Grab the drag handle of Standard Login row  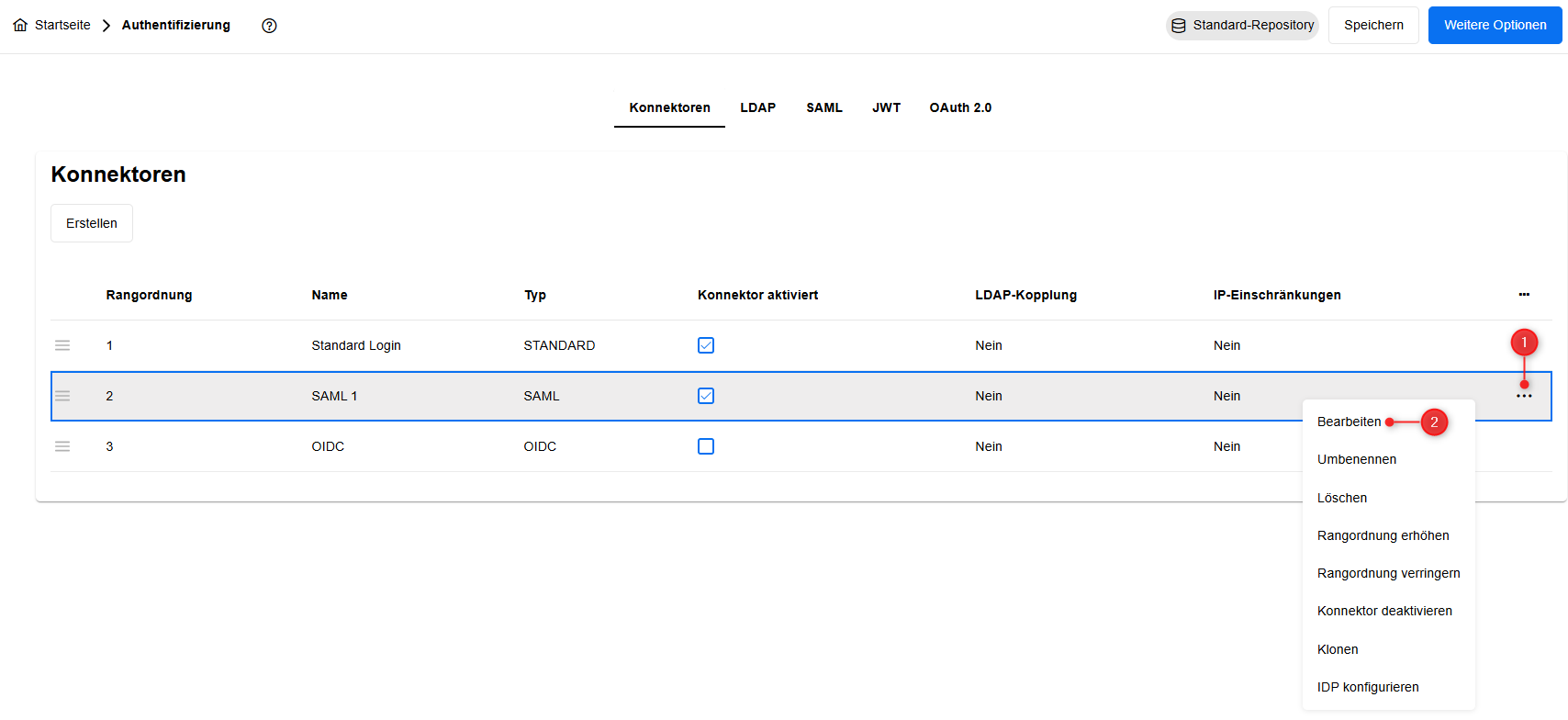click(x=62, y=345)
